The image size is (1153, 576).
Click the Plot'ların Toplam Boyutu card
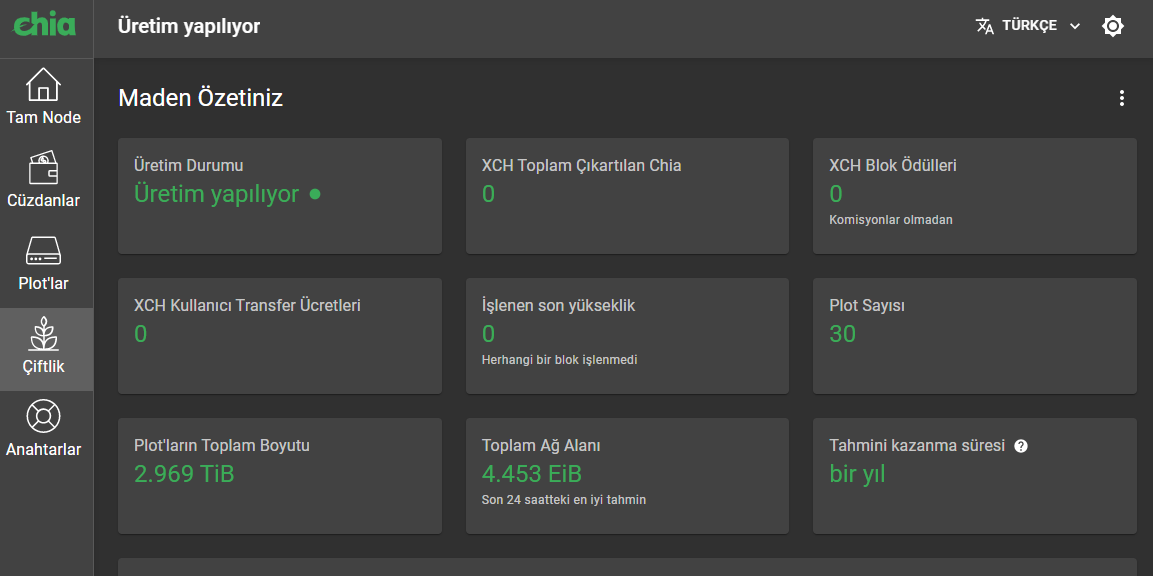point(279,476)
